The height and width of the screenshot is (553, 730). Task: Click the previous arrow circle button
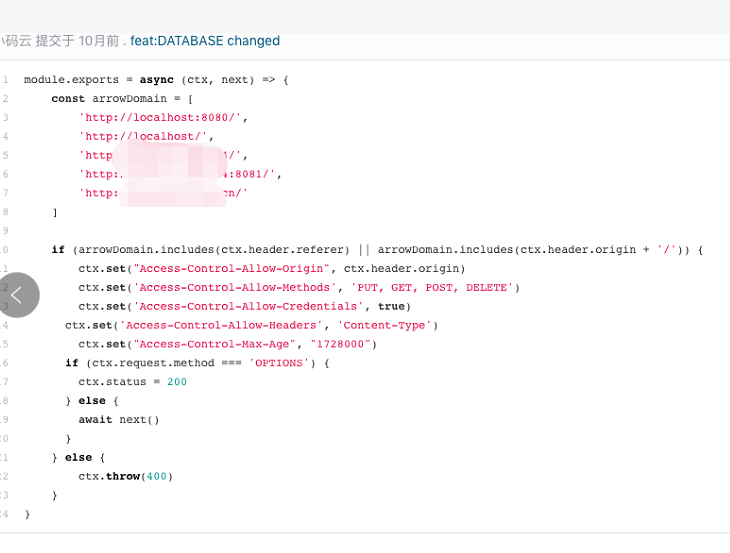(17, 294)
